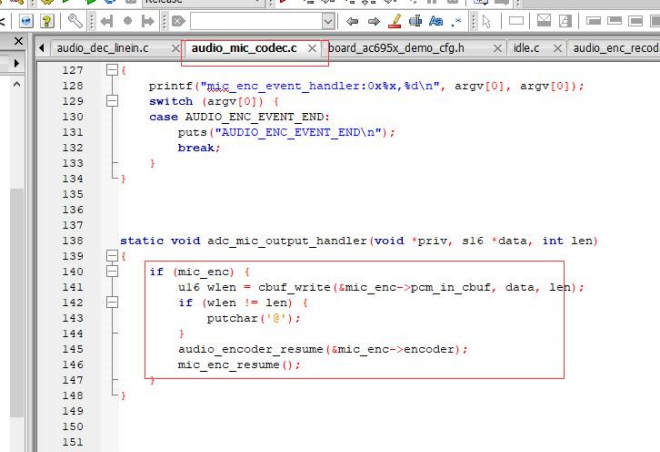Toggle the regex search option icon

tap(456, 21)
